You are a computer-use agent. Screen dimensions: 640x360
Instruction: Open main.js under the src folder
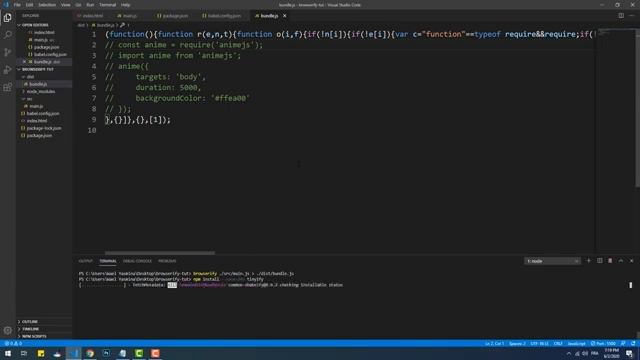click(36, 106)
